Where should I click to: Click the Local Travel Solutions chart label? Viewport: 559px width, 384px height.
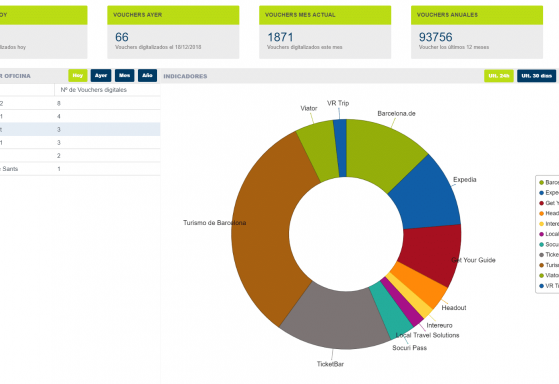coord(427,335)
